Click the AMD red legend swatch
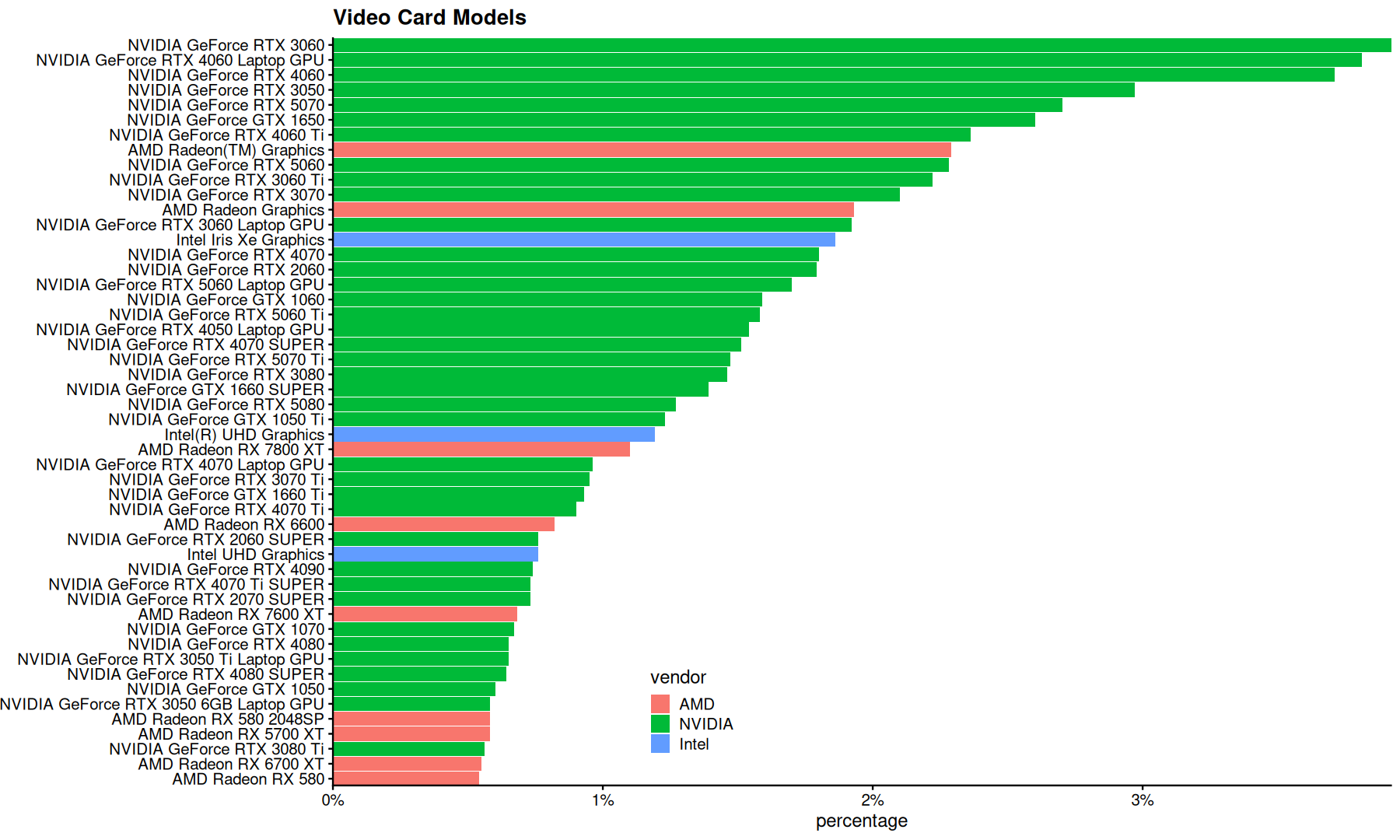Screen dimensions: 1400x840 [x=660, y=704]
